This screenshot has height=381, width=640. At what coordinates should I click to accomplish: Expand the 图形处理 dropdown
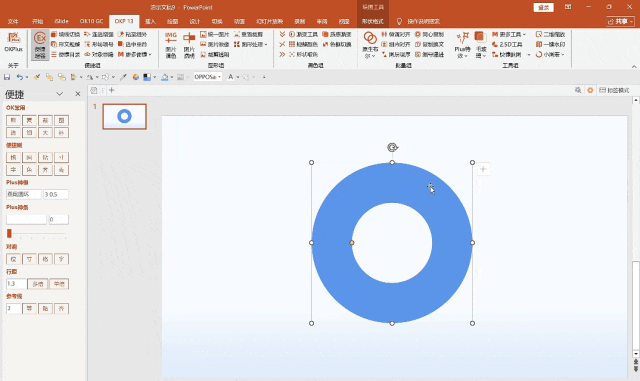tap(251, 44)
